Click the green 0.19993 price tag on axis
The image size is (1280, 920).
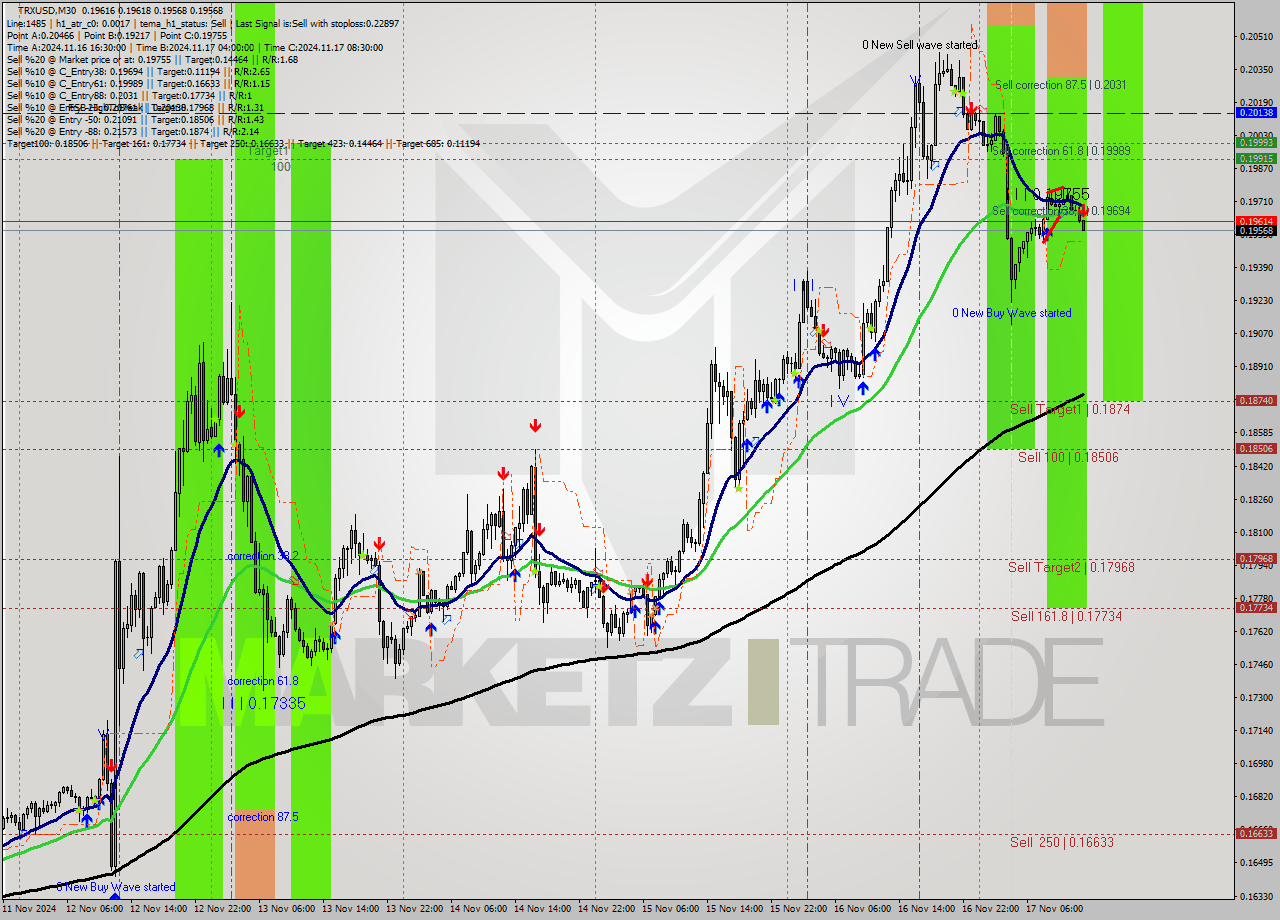click(x=1256, y=143)
